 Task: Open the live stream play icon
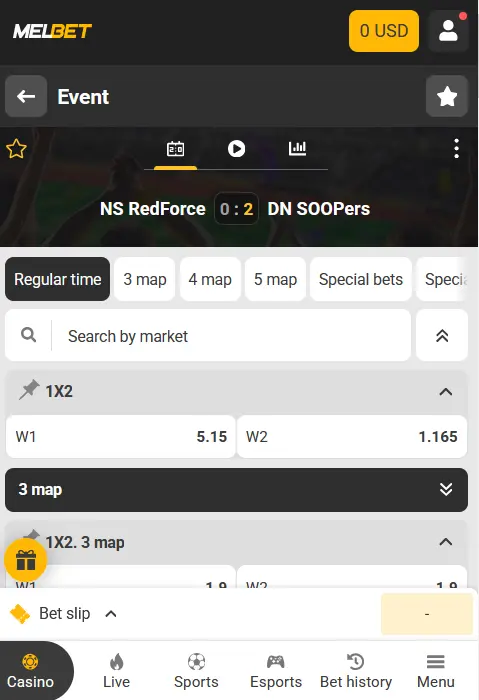click(x=236, y=149)
